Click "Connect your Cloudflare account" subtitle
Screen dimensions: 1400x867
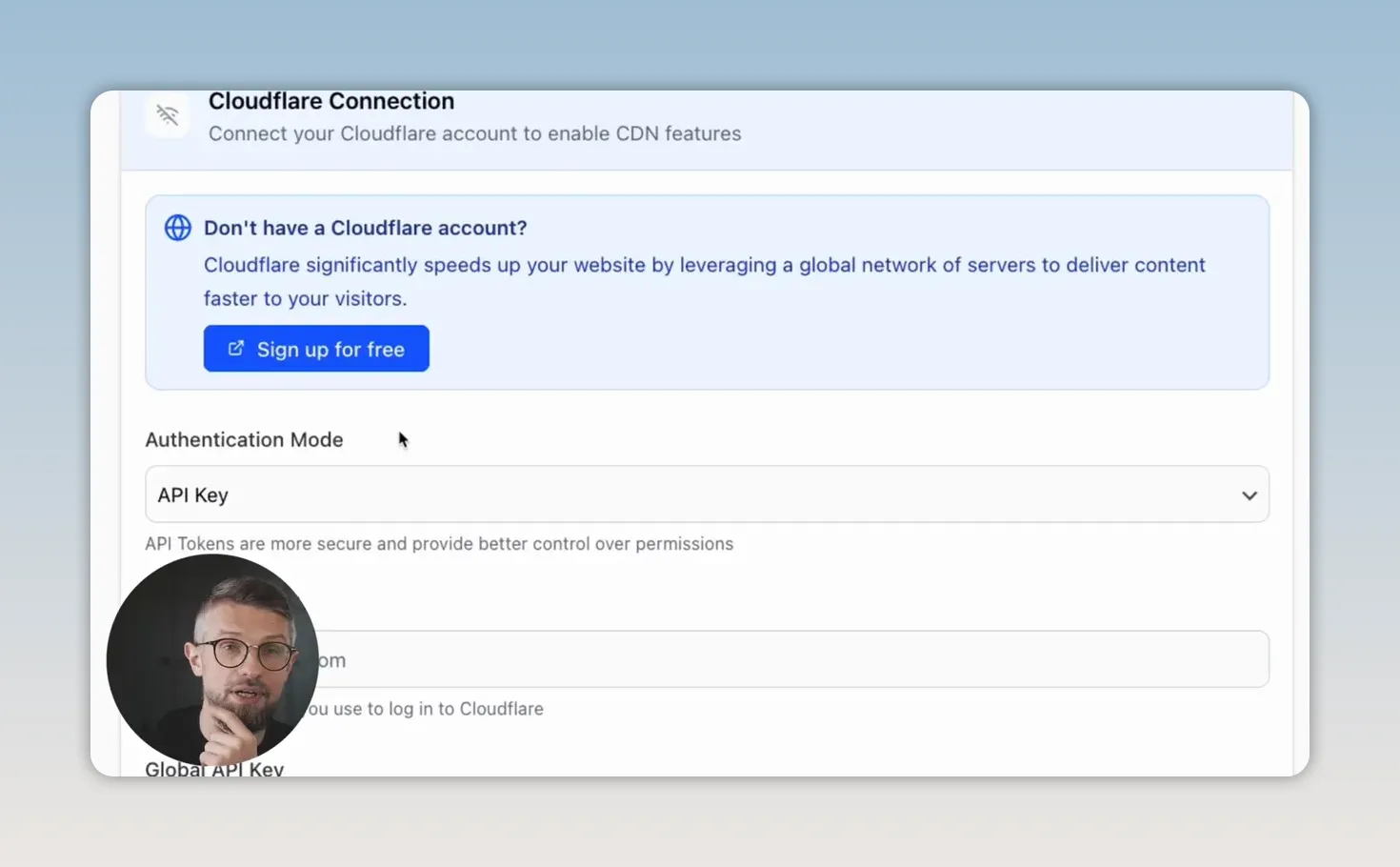[x=474, y=133]
